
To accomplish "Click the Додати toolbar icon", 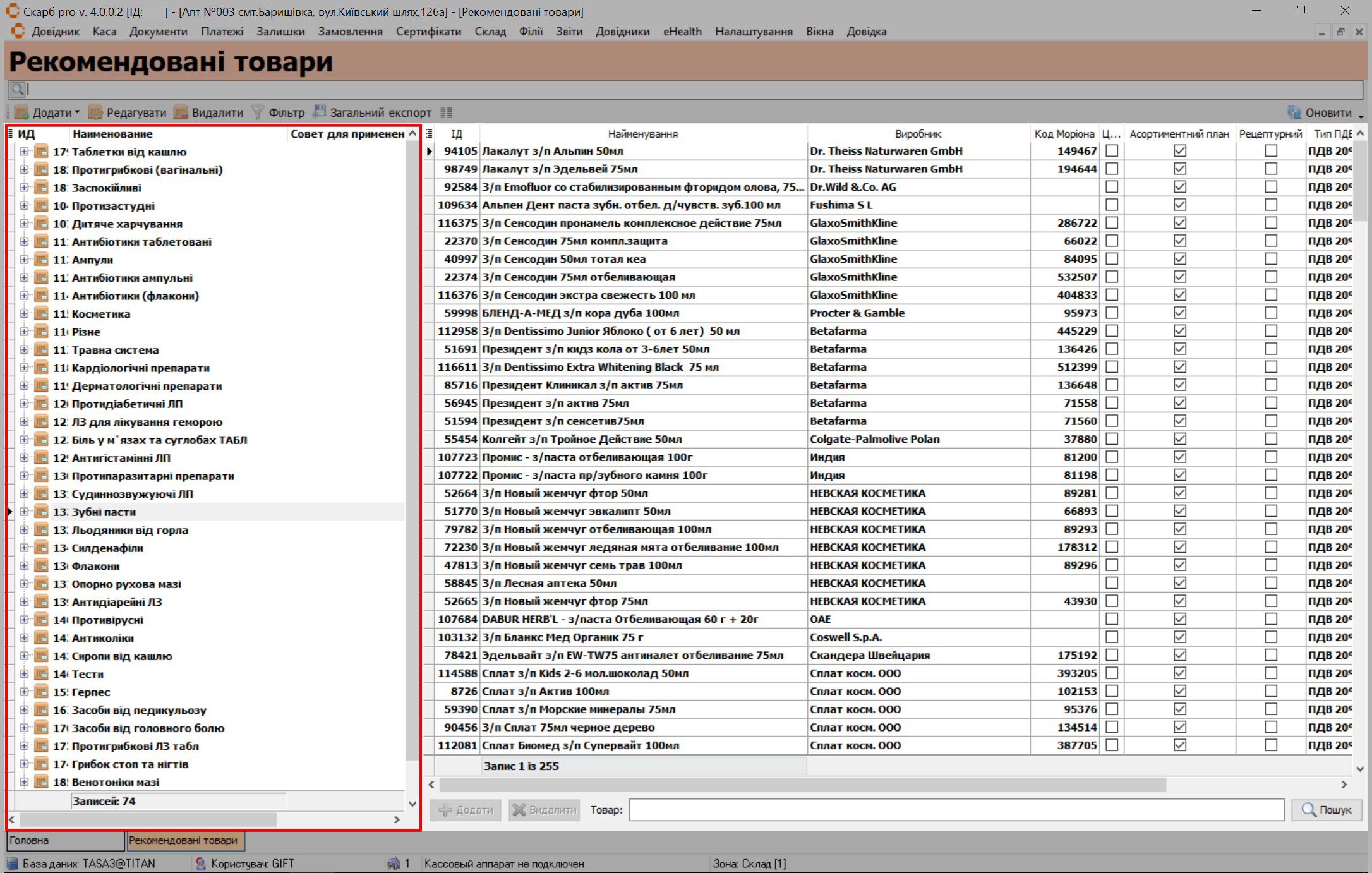I will (22, 112).
